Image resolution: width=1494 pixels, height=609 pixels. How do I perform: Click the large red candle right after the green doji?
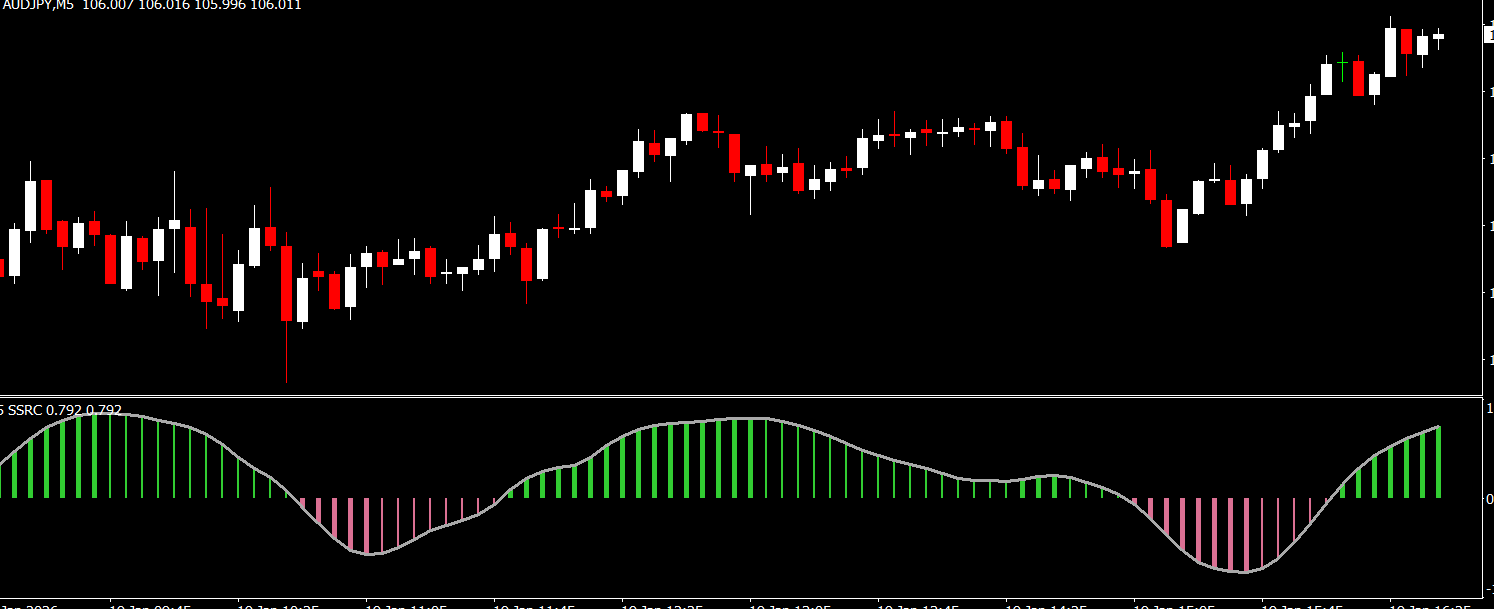click(1358, 77)
